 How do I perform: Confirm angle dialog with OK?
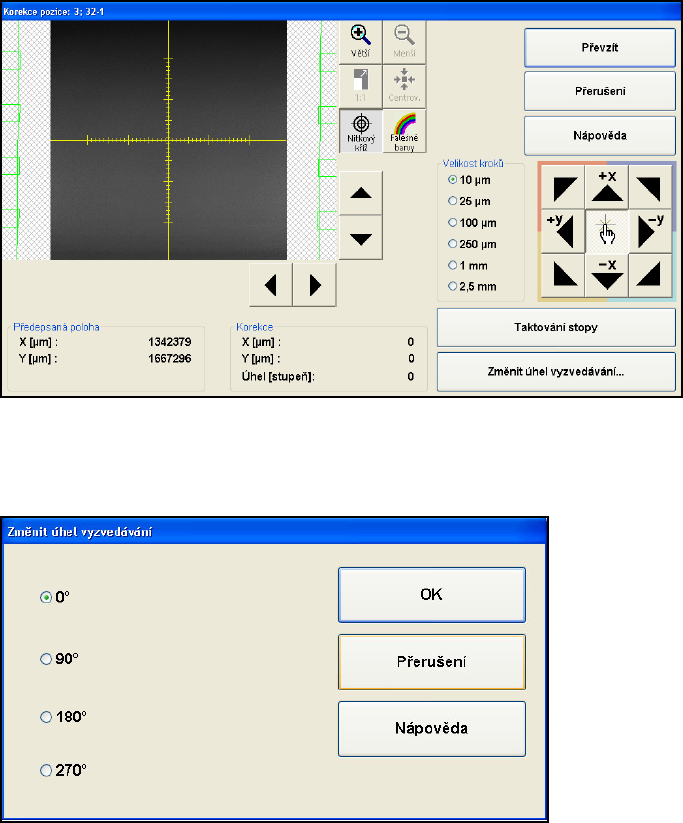tap(431, 595)
